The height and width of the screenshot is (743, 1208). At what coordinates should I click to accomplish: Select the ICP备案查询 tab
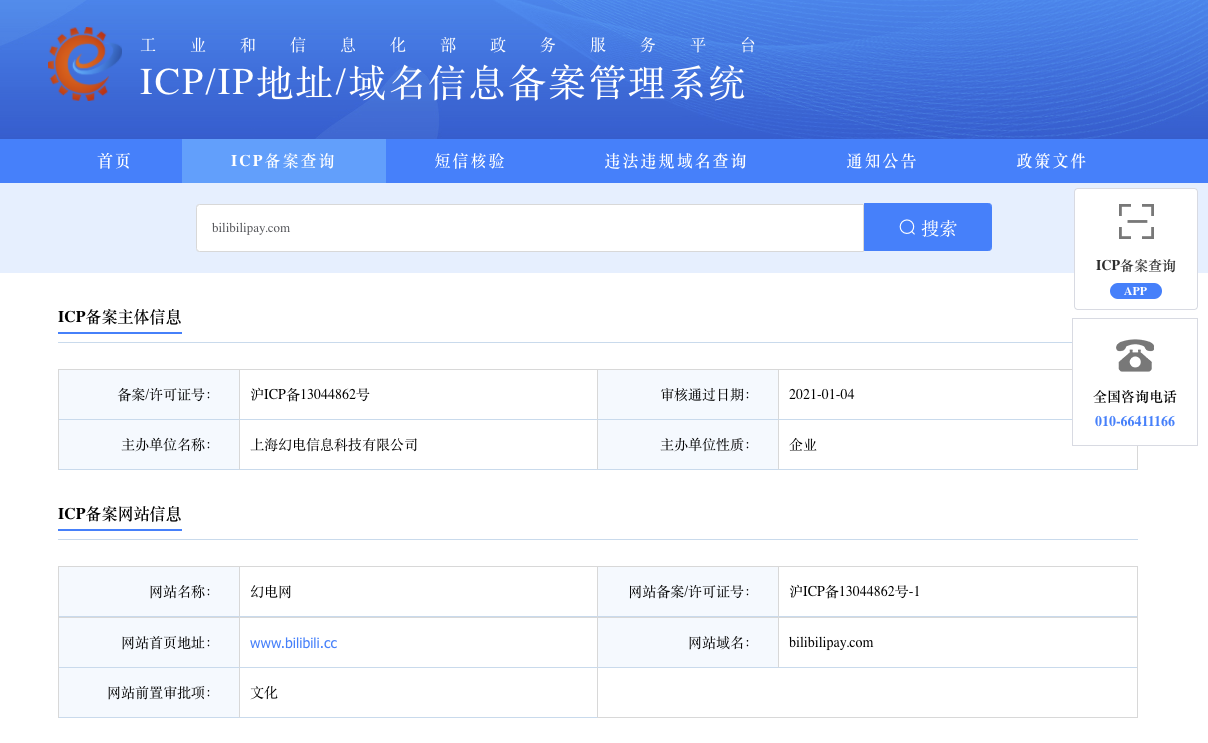284,161
